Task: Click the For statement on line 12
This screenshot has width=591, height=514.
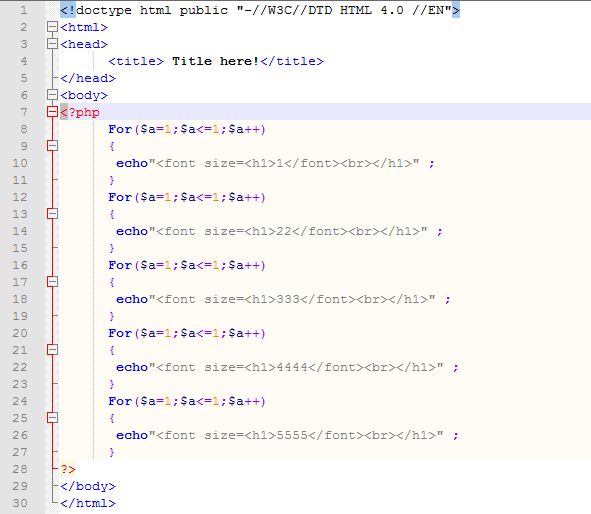Action: [x=187, y=197]
